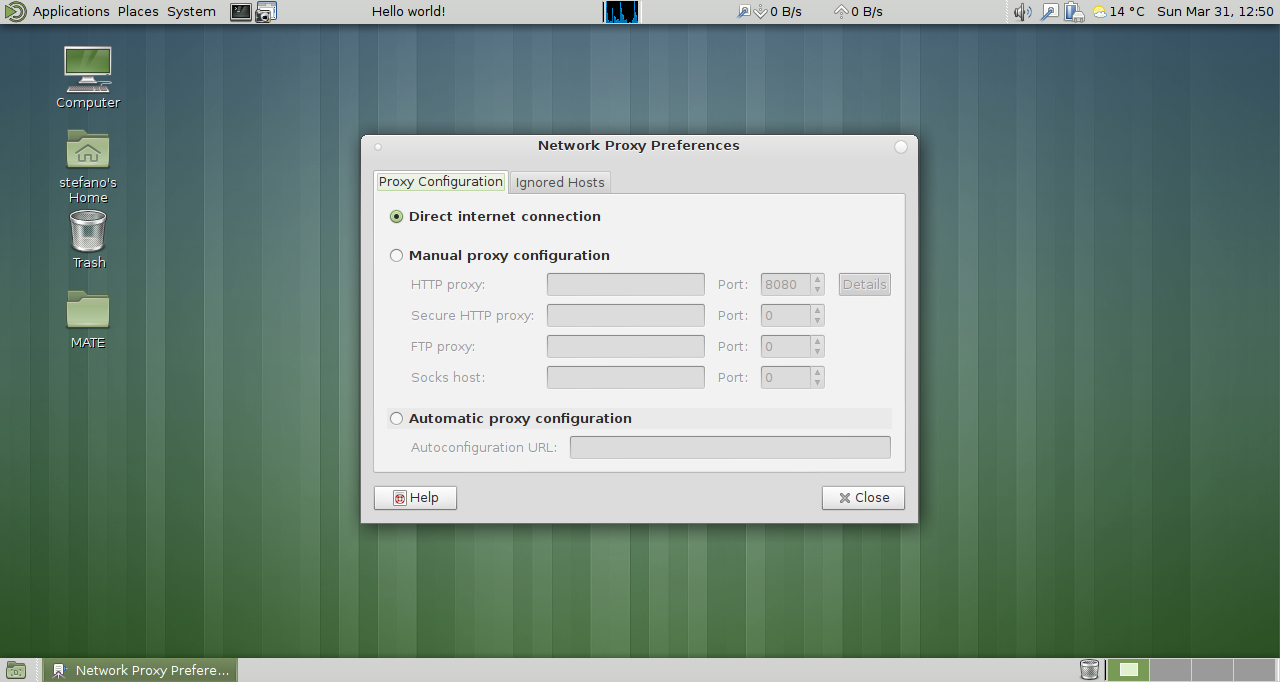
Task: Select Automatic proxy configuration option
Action: pyautogui.click(x=510, y=418)
